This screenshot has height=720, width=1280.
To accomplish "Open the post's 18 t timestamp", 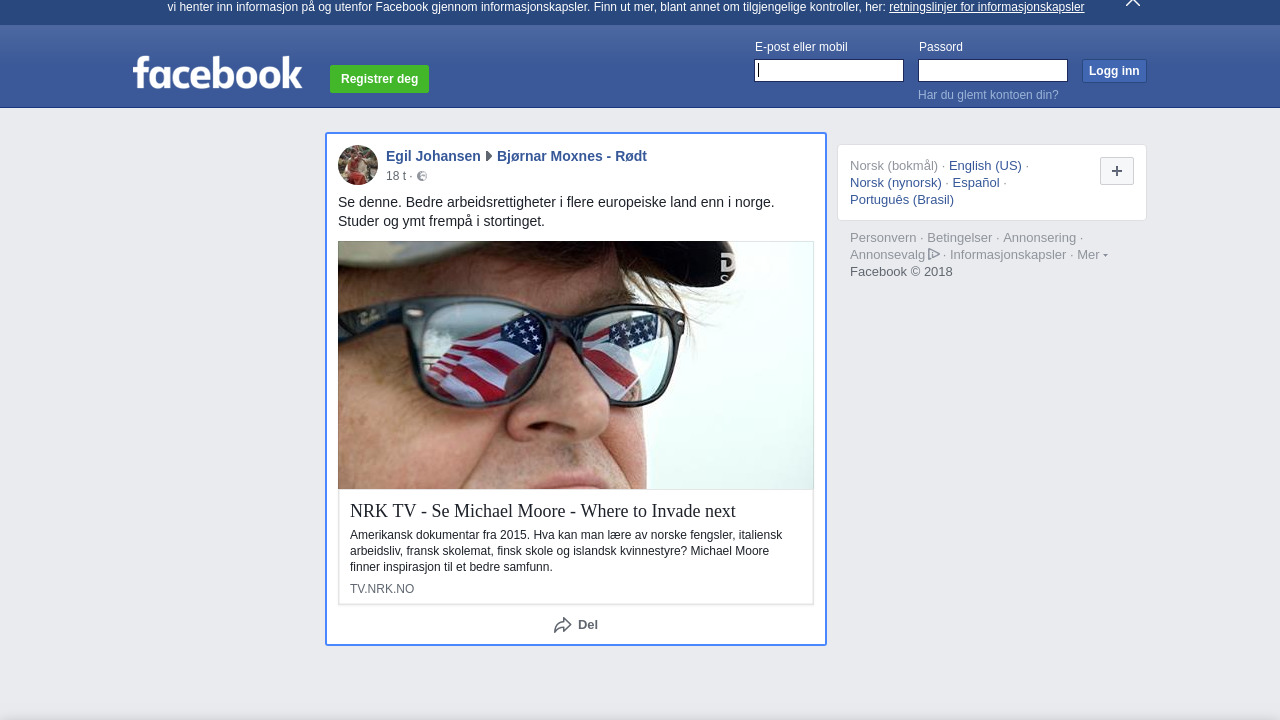I will pos(396,176).
